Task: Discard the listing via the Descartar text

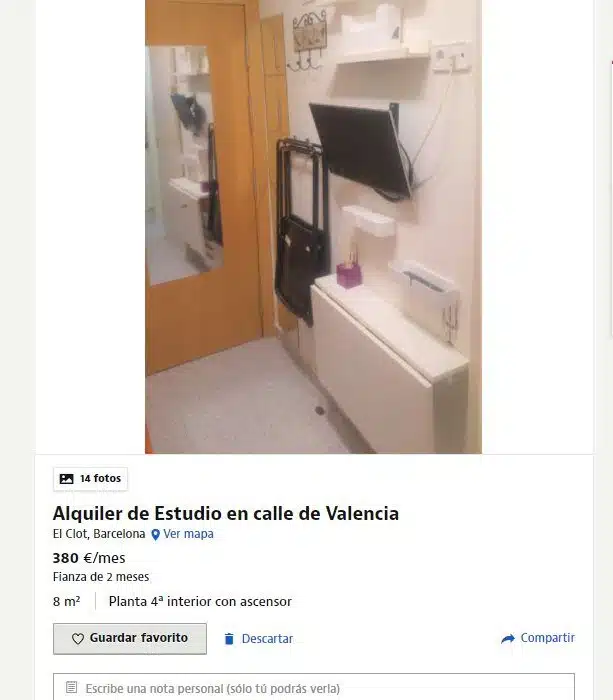Action: tap(267, 639)
